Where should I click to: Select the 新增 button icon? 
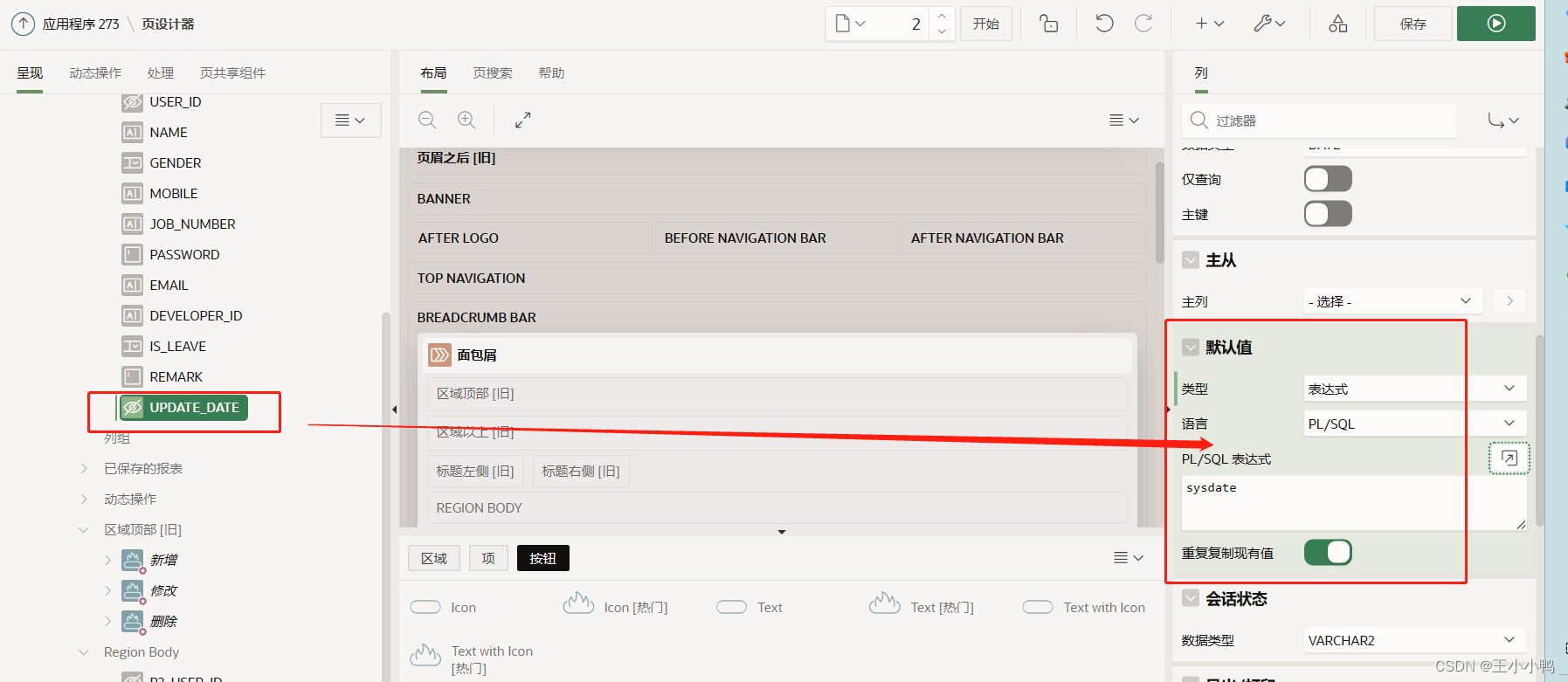click(133, 561)
